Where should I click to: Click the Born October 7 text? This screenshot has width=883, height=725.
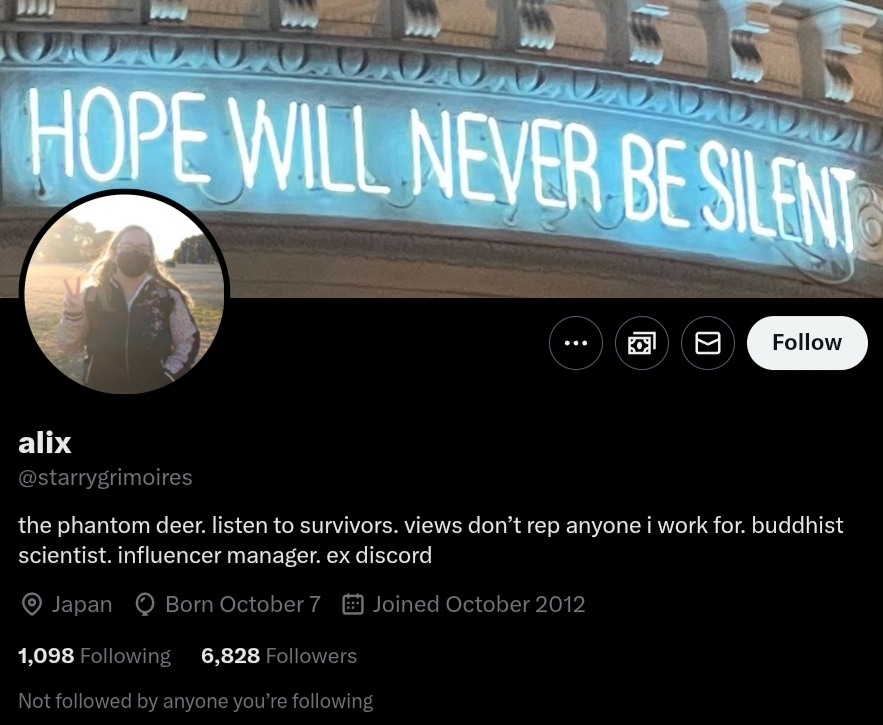243,604
